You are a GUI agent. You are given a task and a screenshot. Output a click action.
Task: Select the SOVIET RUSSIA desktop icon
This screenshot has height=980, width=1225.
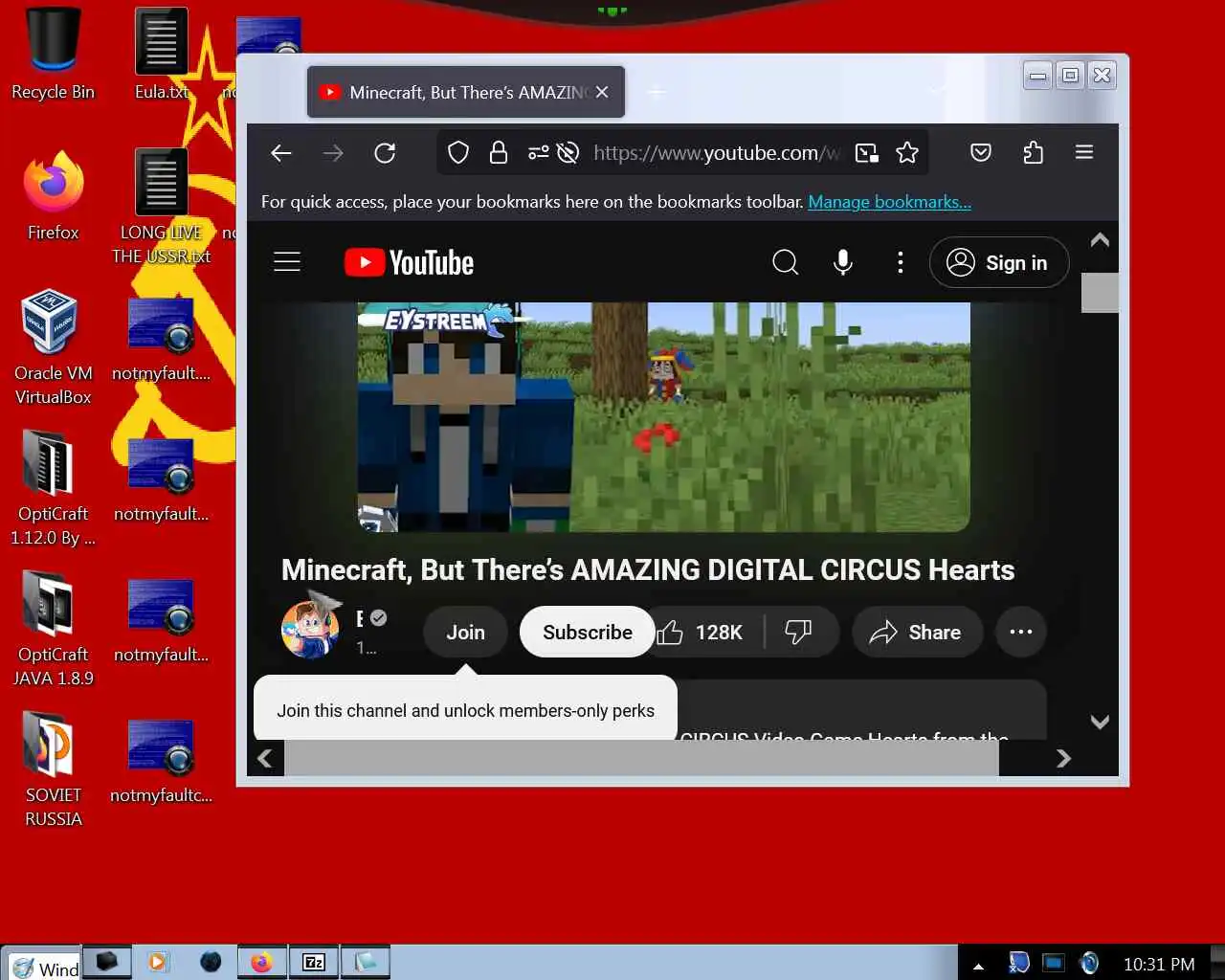[53, 769]
